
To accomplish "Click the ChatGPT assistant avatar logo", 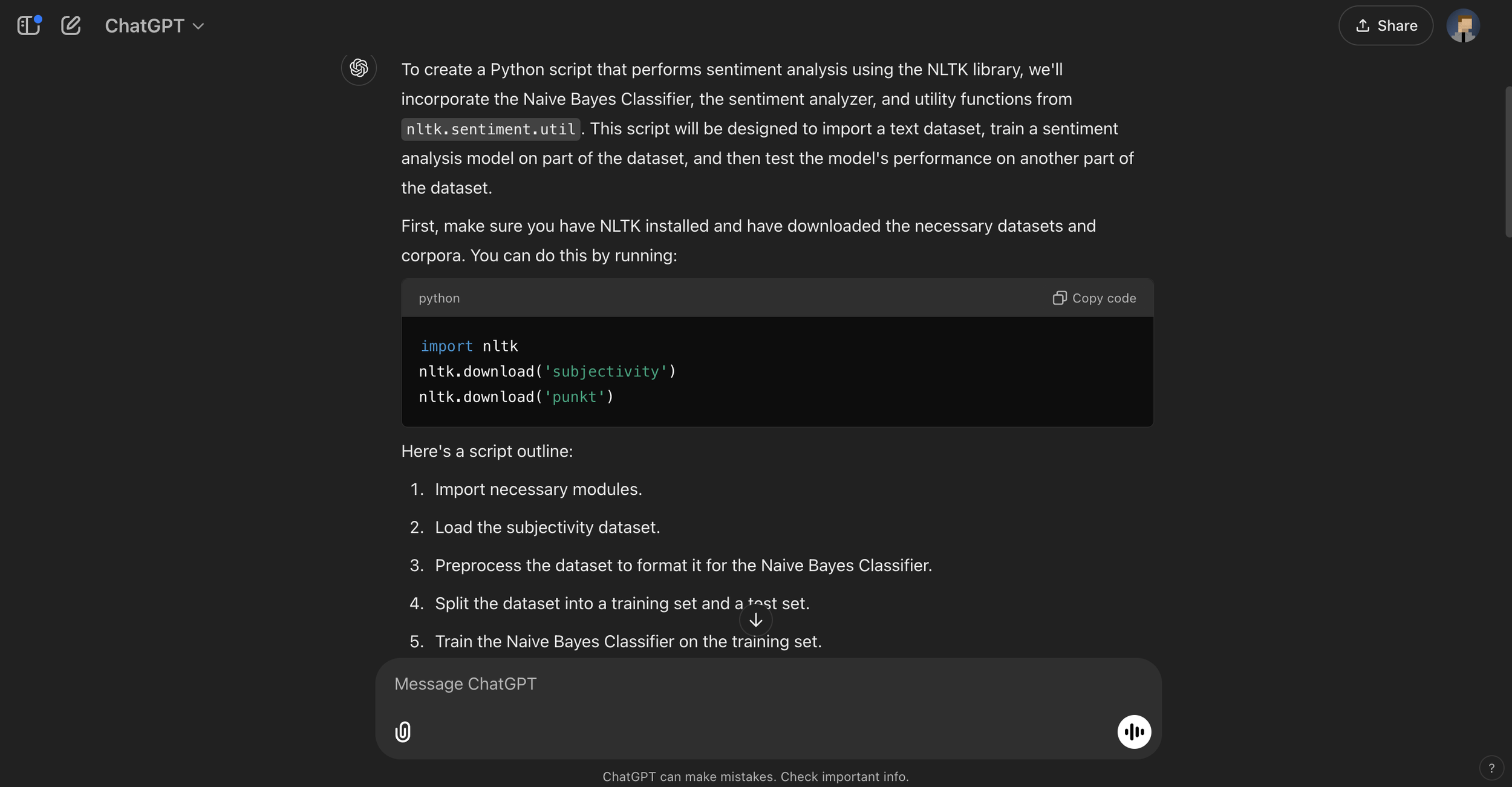I will pos(359,68).
